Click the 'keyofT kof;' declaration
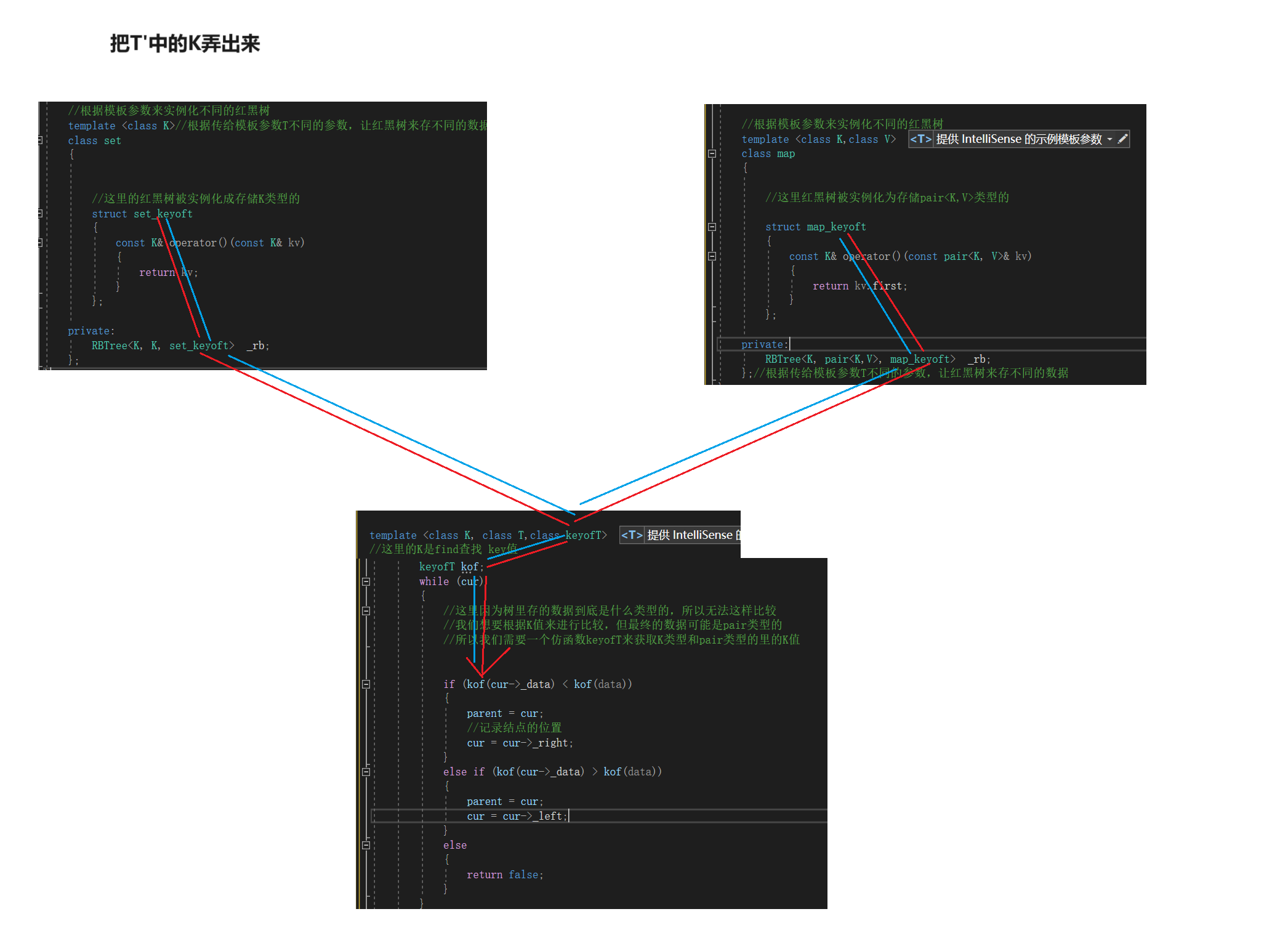The height and width of the screenshot is (946, 1288). click(452, 567)
